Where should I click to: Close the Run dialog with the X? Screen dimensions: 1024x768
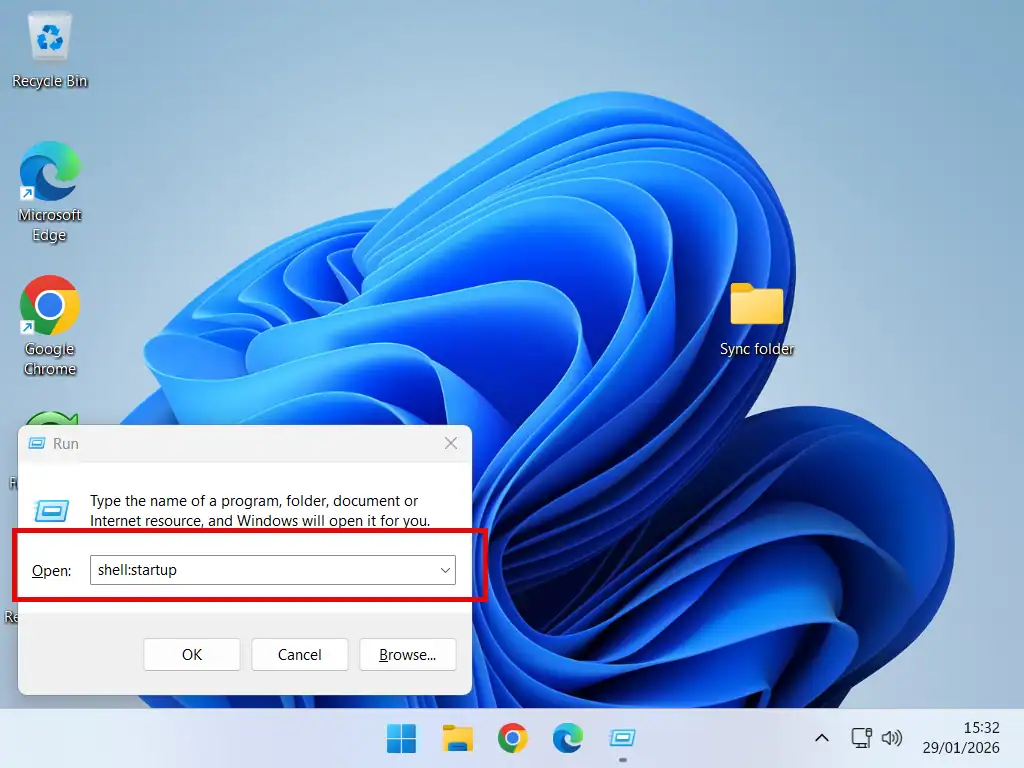tap(450, 443)
